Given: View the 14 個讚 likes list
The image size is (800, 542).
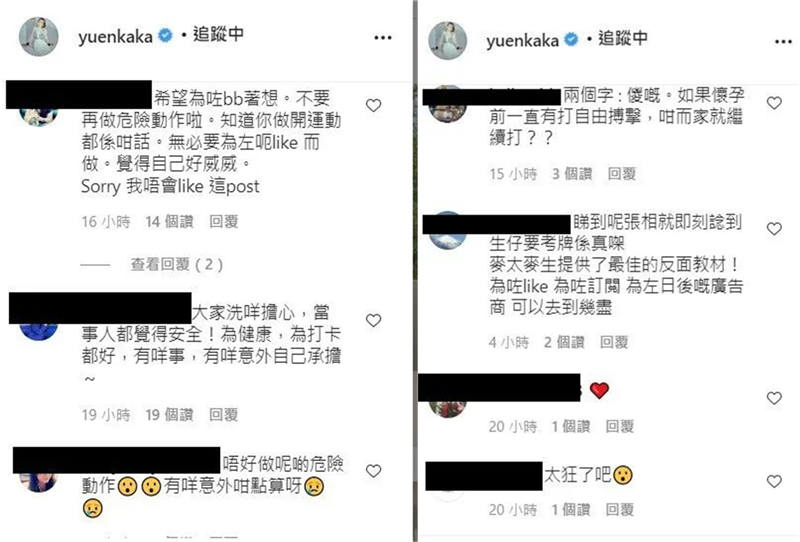Looking at the screenshot, I should (x=169, y=221).
